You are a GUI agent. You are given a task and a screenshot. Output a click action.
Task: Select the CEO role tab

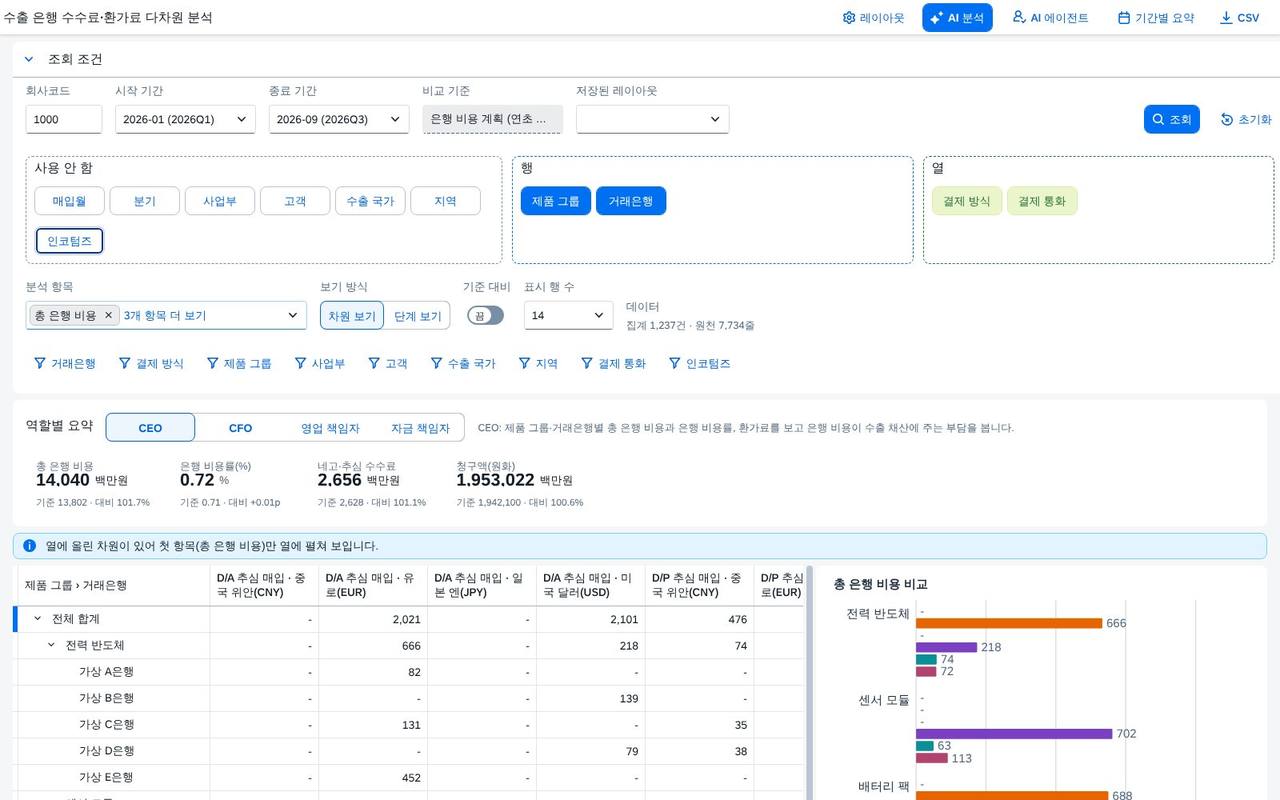150,428
